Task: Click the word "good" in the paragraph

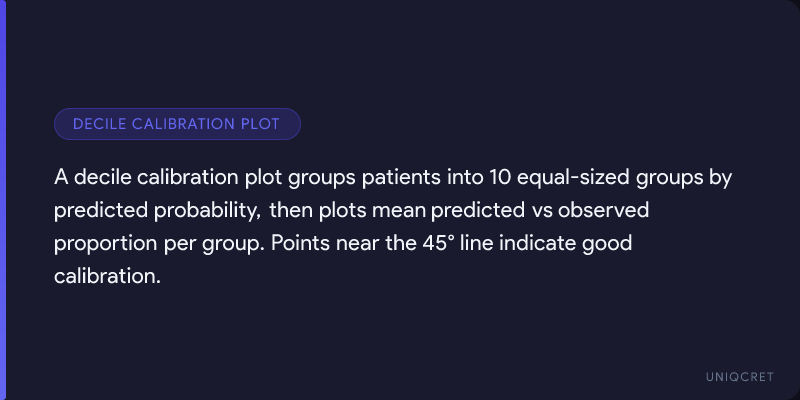Action: pos(608,244)
